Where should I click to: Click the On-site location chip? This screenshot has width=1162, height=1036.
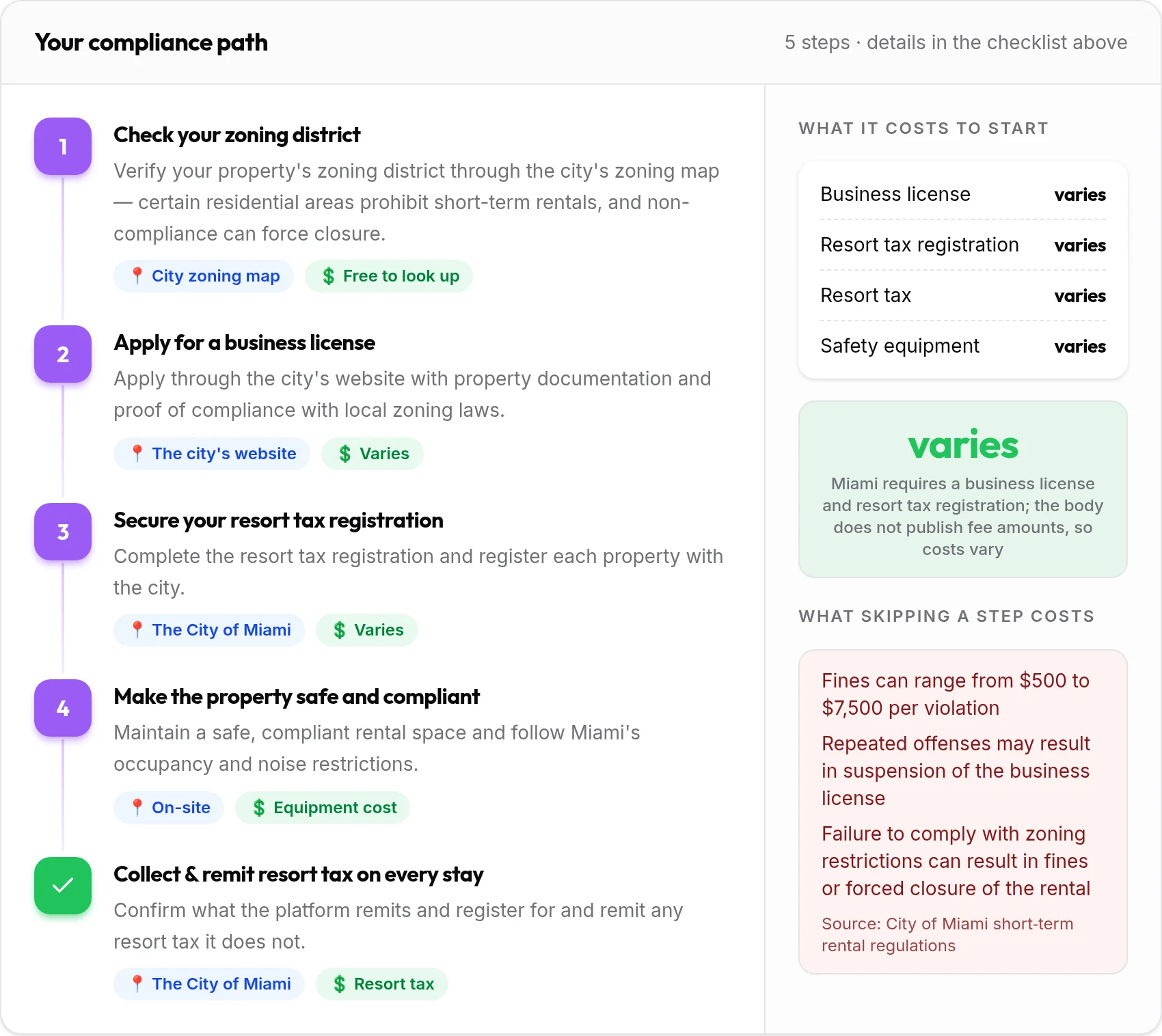[x=169, y=808]
